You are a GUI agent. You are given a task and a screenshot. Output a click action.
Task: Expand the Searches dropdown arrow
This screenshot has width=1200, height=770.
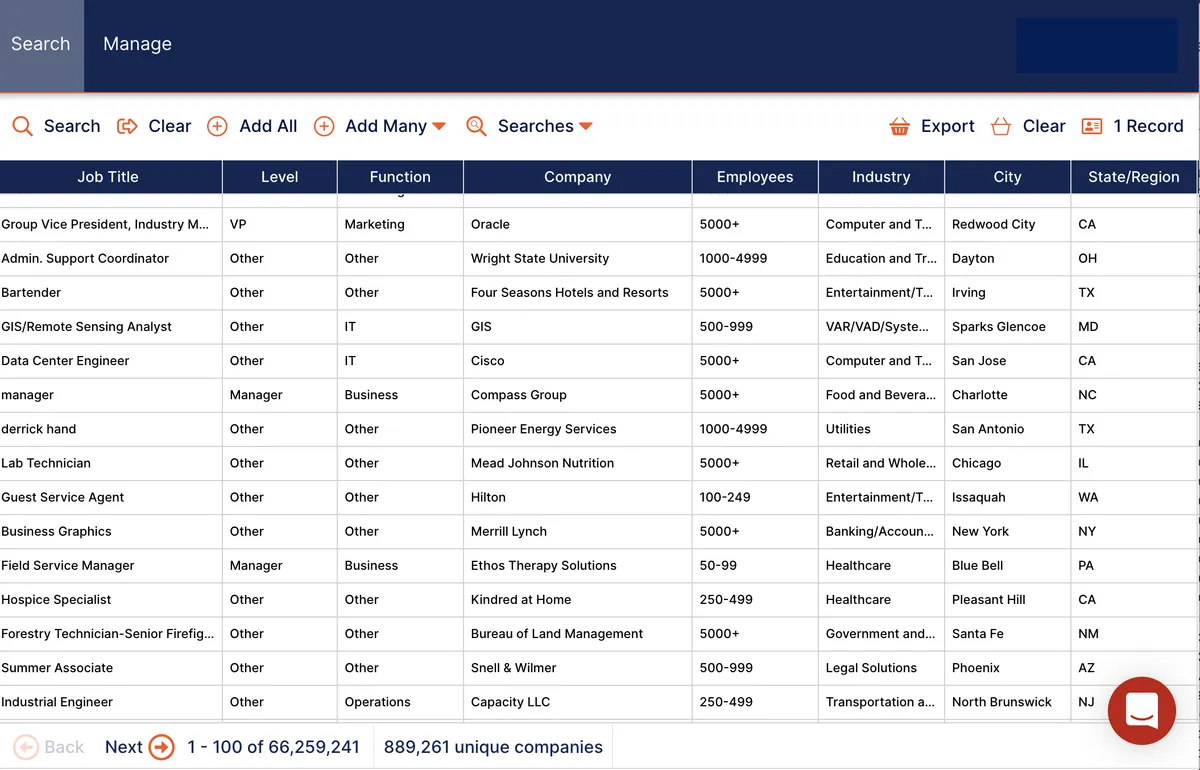pyautogui.click(x=586, y=126)
